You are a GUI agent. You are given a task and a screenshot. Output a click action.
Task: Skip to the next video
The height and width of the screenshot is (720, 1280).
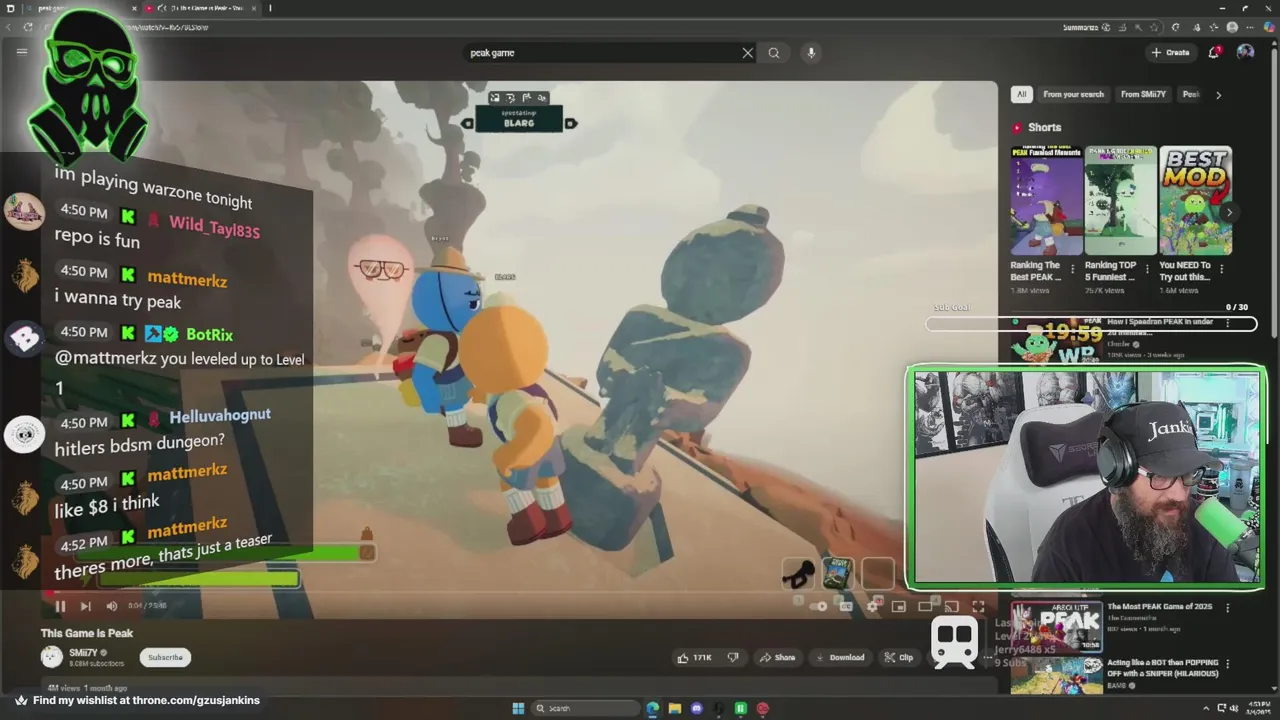85,605
